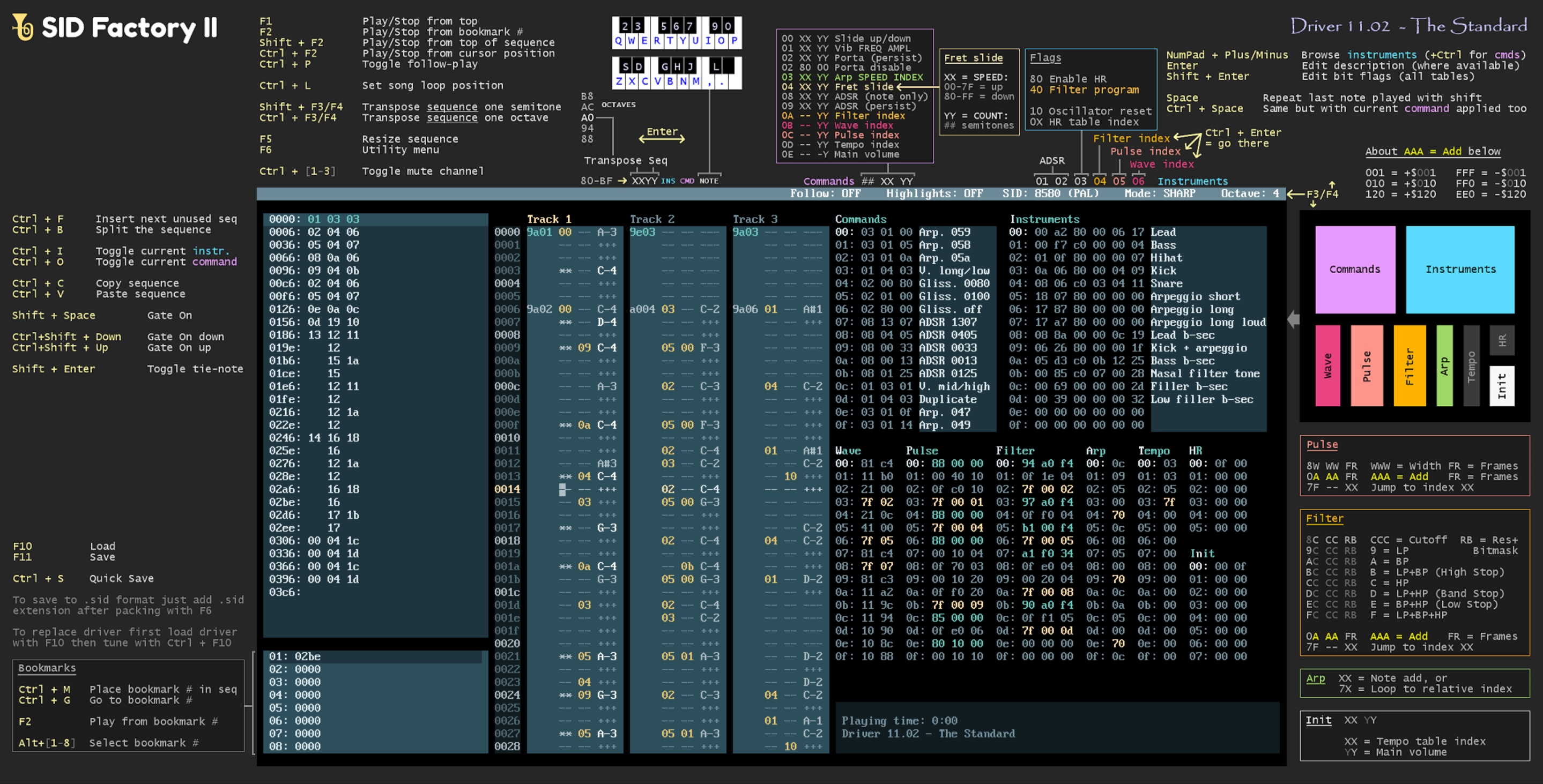Viewport: 1543px width, 784px height.
Task: Select the Track 2 column header
Action: 652,219
